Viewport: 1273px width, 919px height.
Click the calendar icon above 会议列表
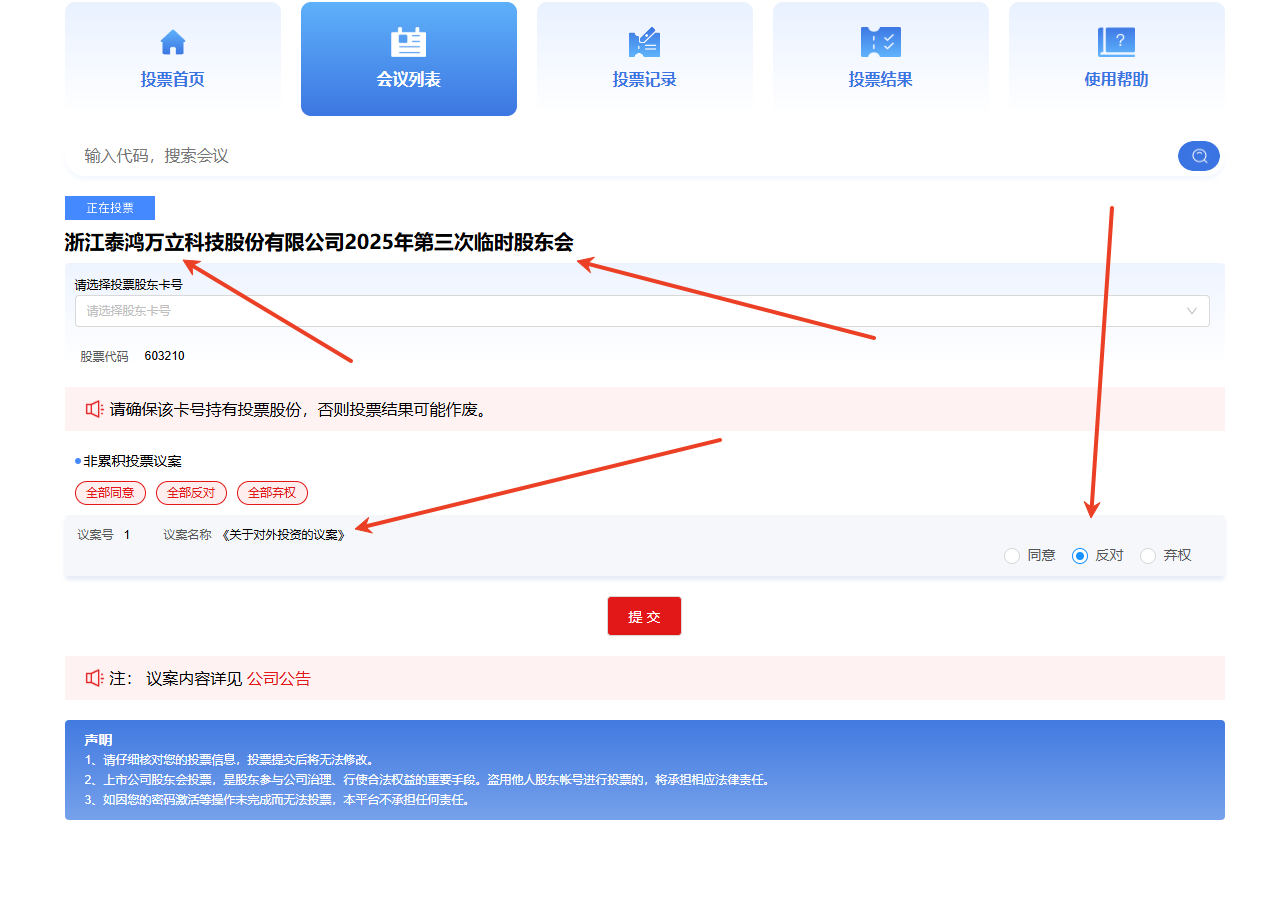tap(408, 42)
